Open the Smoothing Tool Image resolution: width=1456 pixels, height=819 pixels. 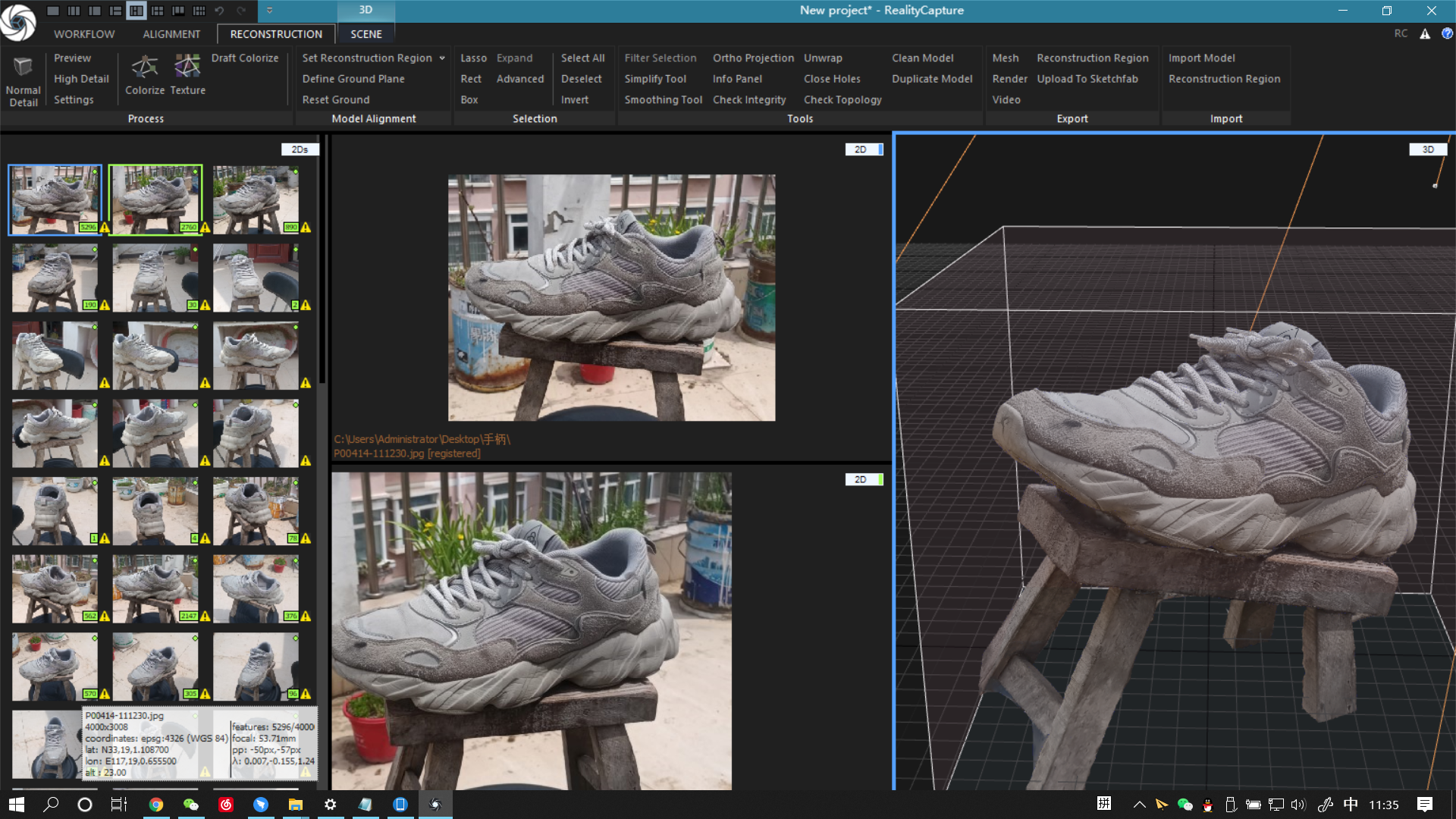click(663, 99)
